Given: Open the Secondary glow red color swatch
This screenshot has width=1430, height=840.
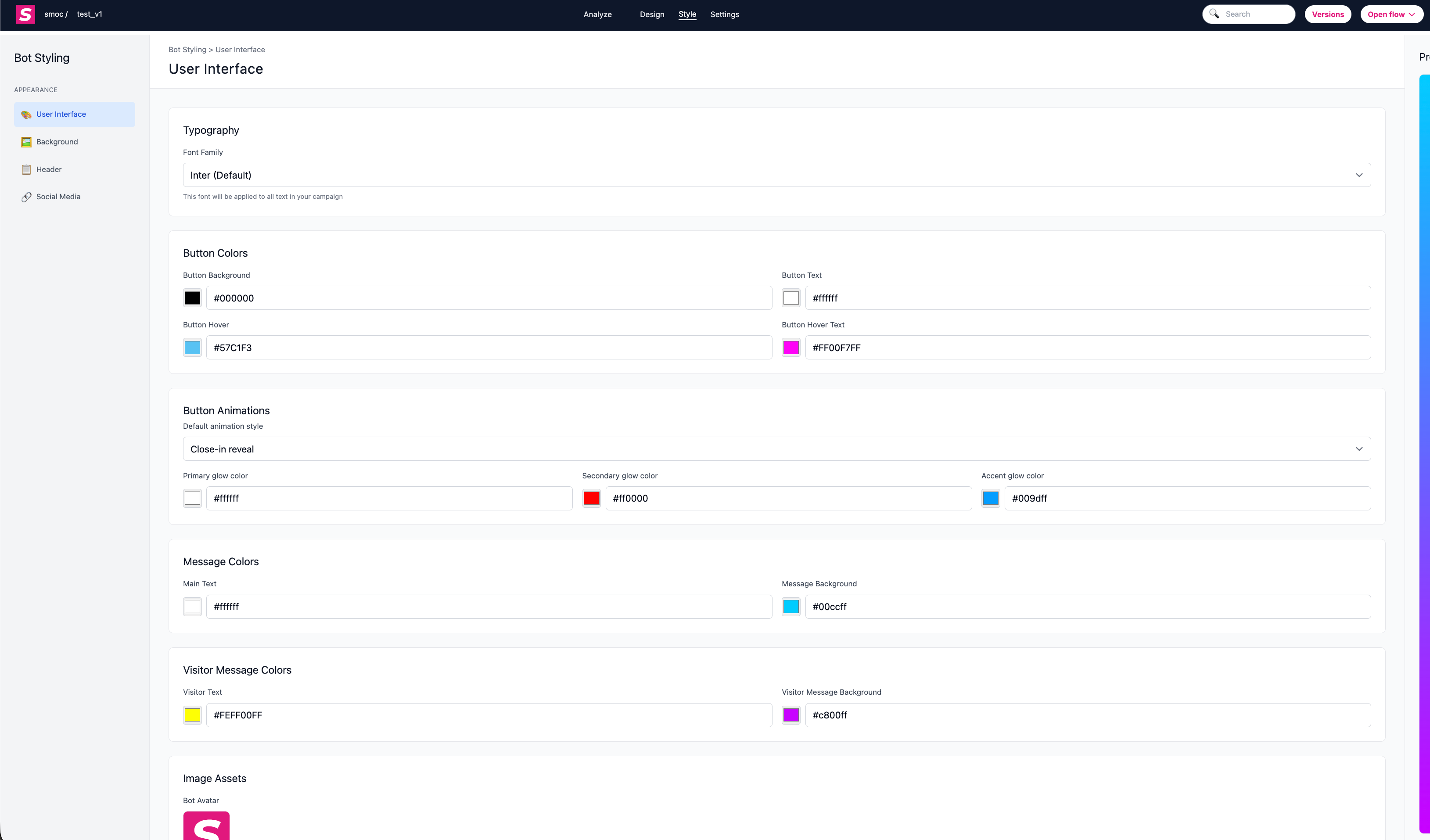Looking at the screenshot, I should click(x=591, y=498).
